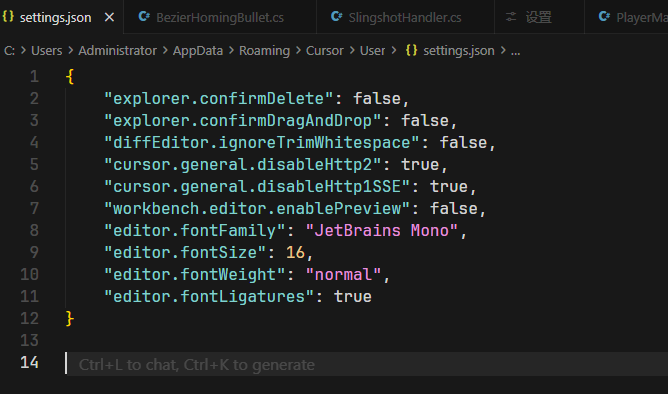
Task: Open the 设置 settings tab
Action: click(538, 17)
